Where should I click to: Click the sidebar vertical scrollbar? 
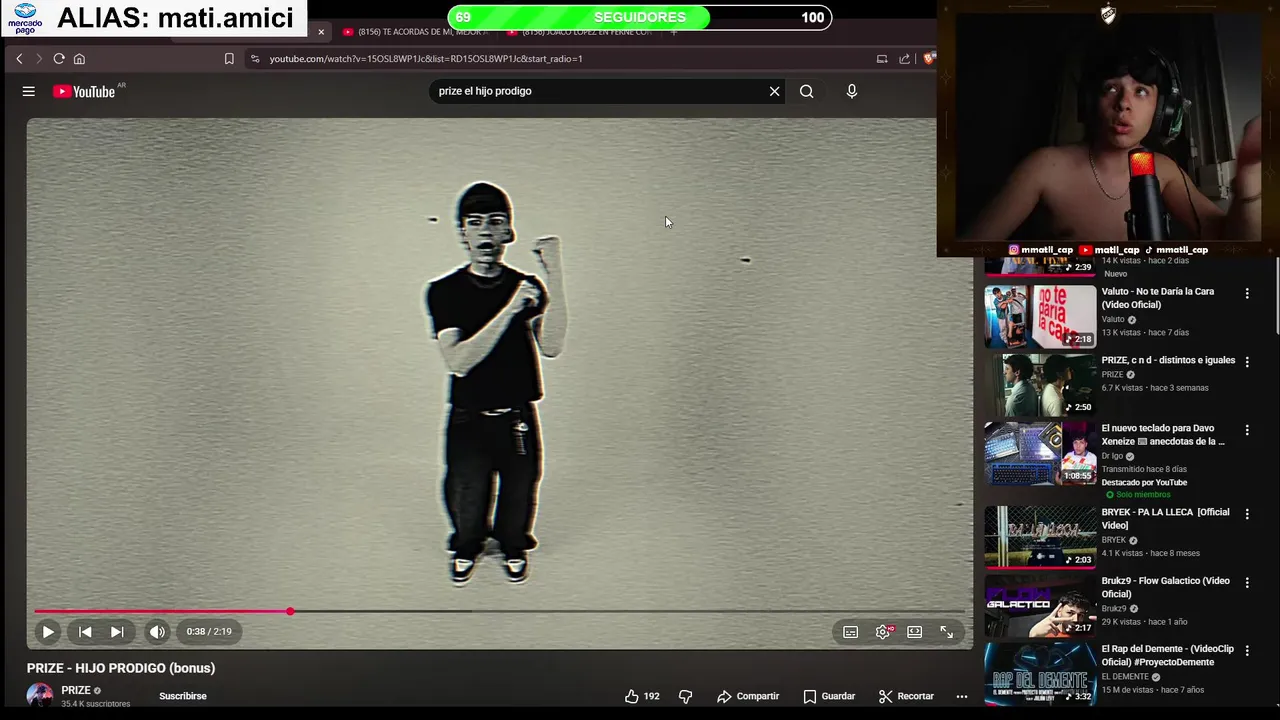(x=1276, y=295)
